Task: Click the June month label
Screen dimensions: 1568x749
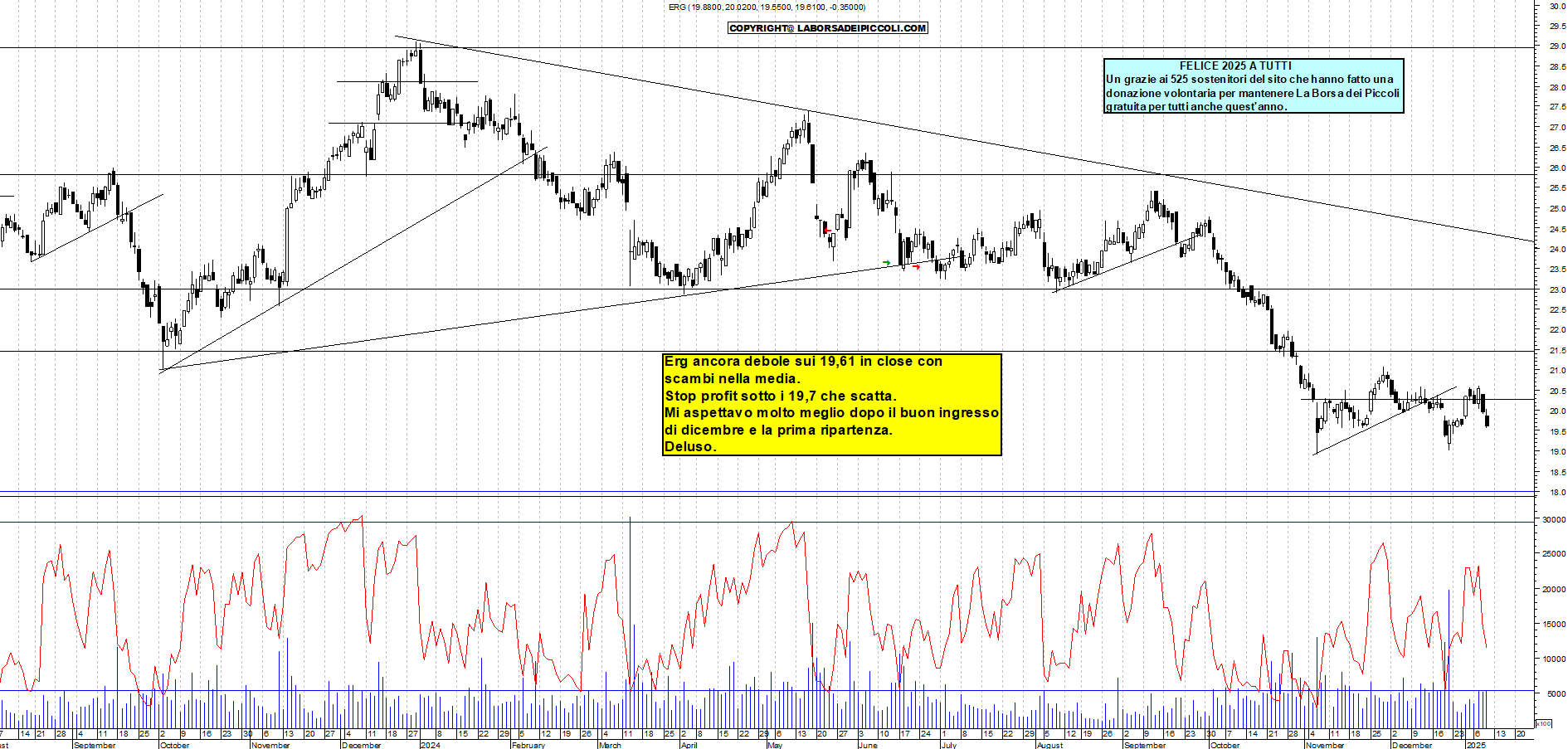Action: (x=868, y=745)
